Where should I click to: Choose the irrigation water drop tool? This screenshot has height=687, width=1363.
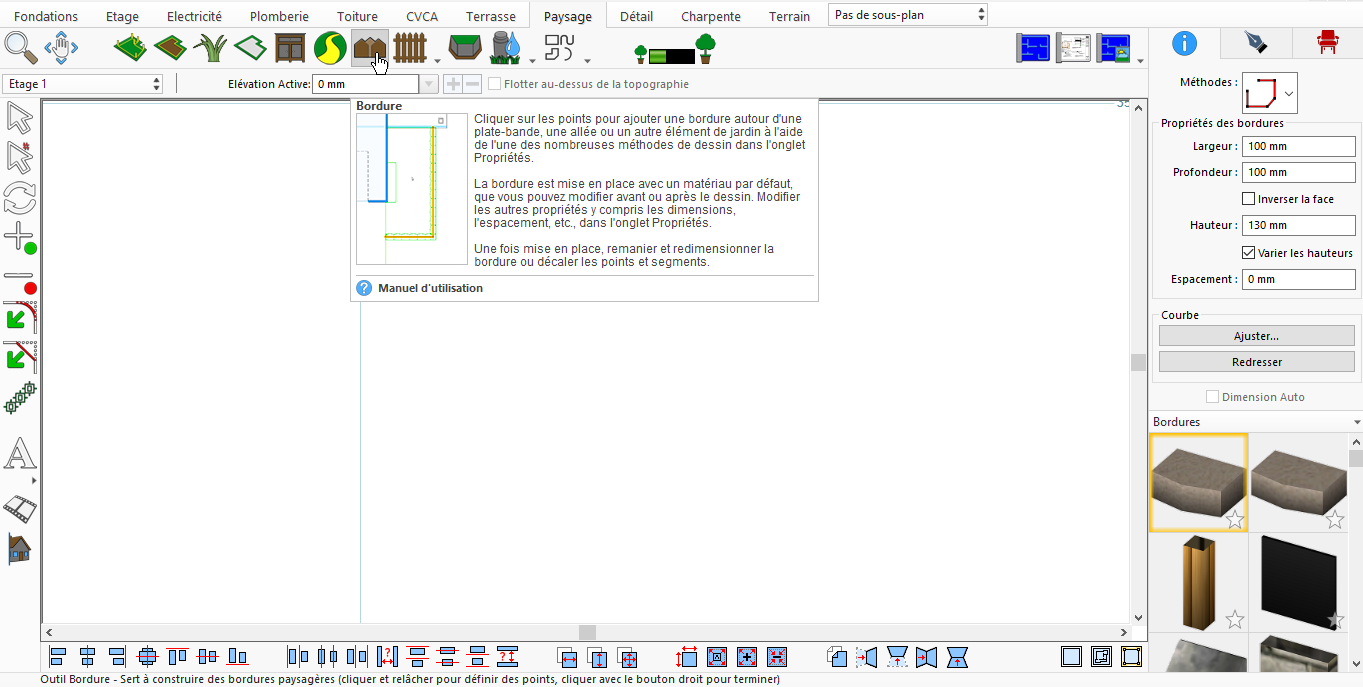click(508, 47)
